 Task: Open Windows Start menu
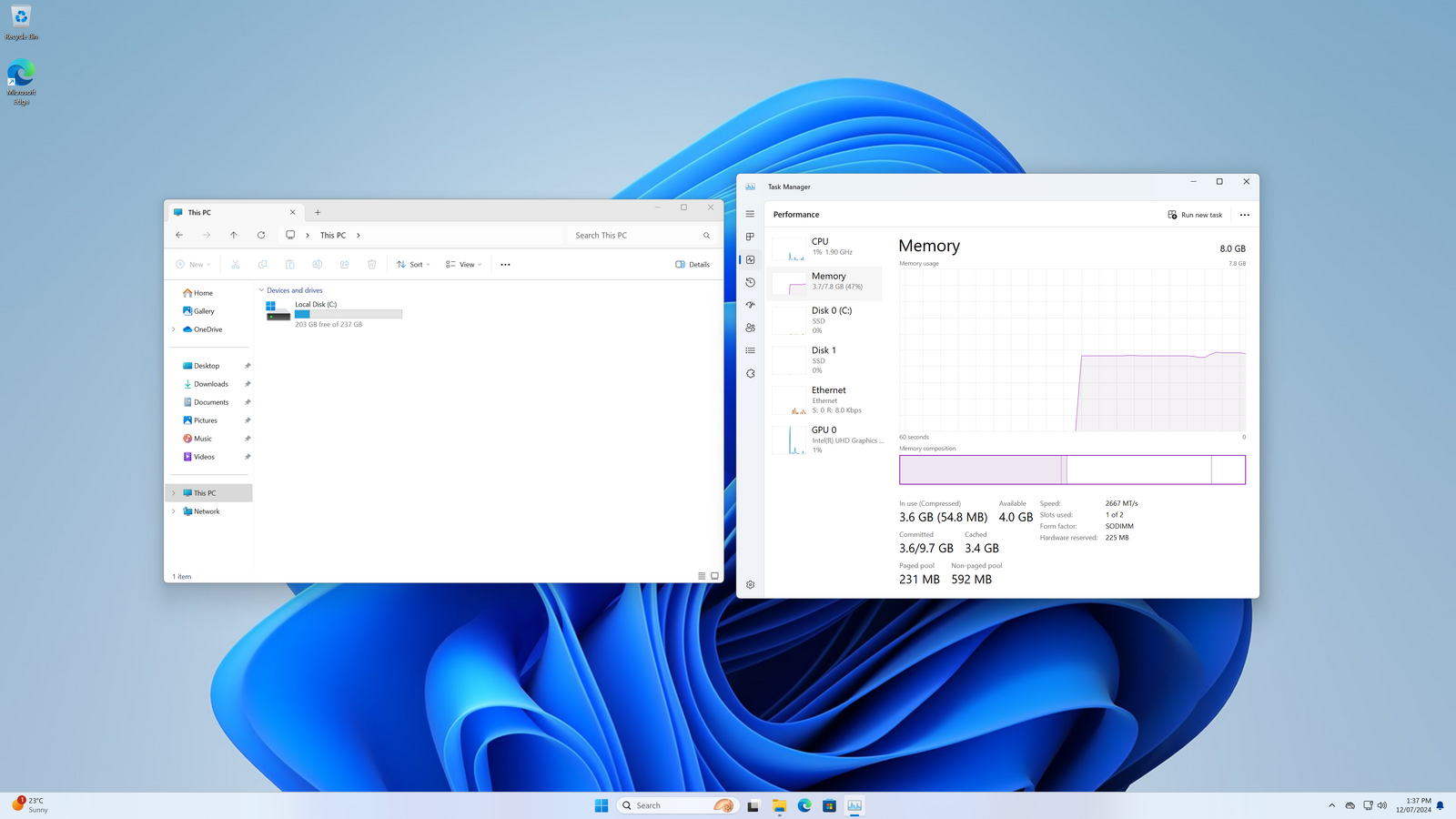[x=602, y=805]
